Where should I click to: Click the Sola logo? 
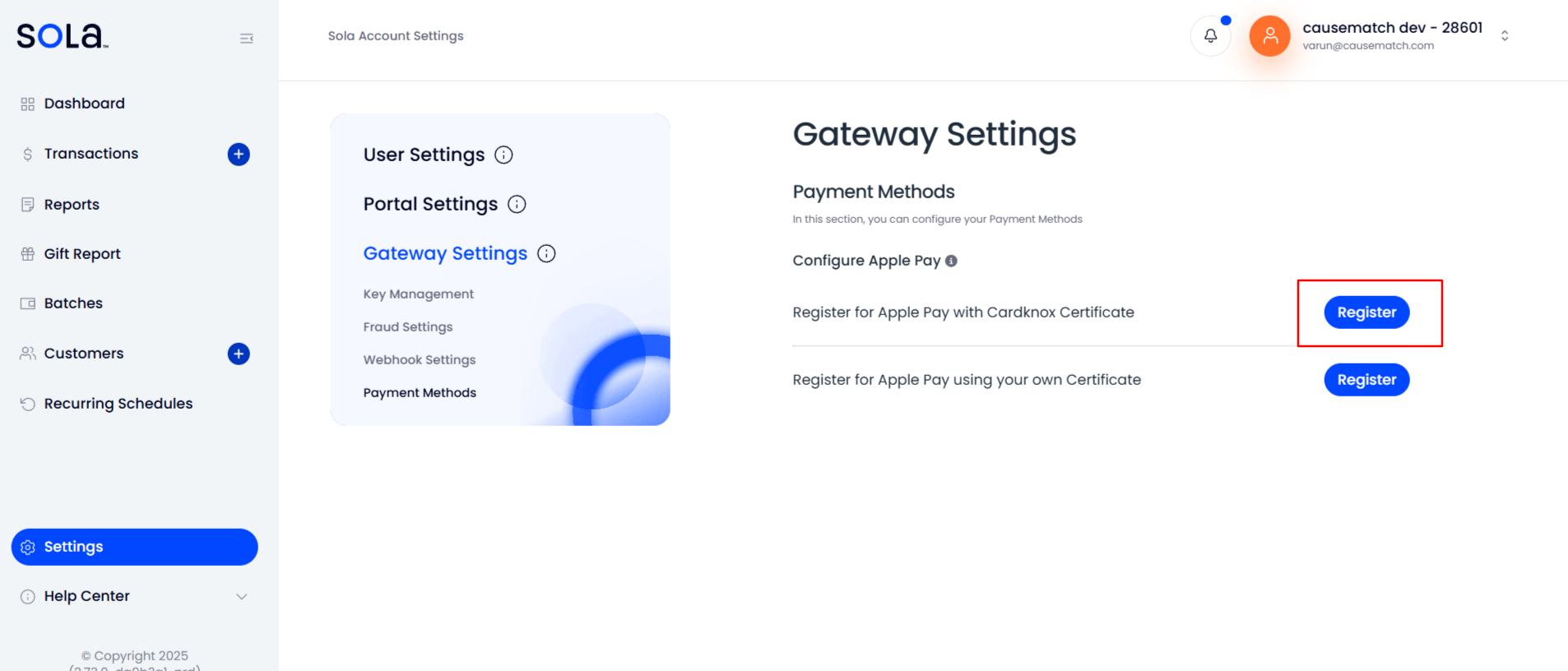63,35
